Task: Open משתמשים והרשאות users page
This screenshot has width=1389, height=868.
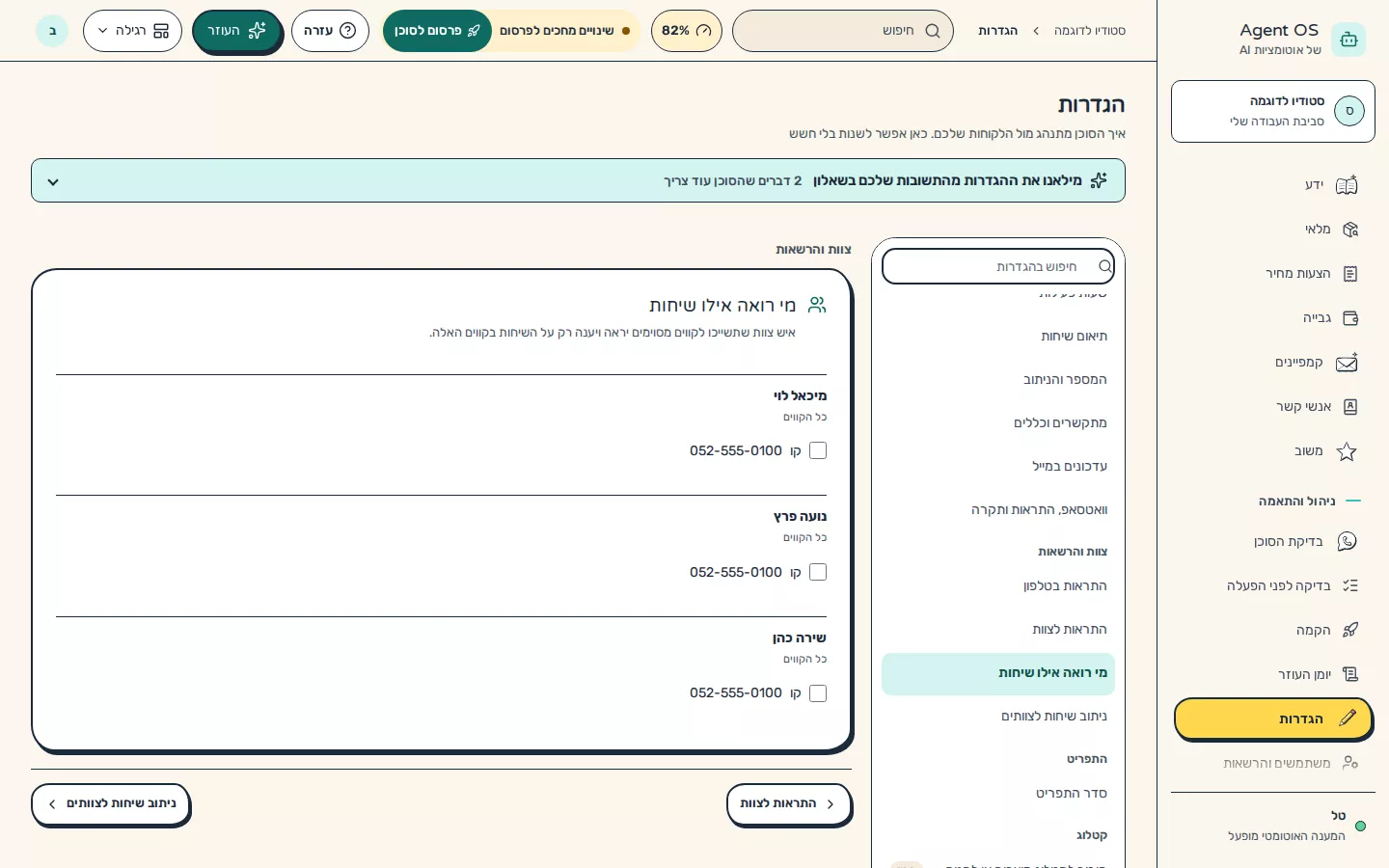Action: (x=1273, y=764)
